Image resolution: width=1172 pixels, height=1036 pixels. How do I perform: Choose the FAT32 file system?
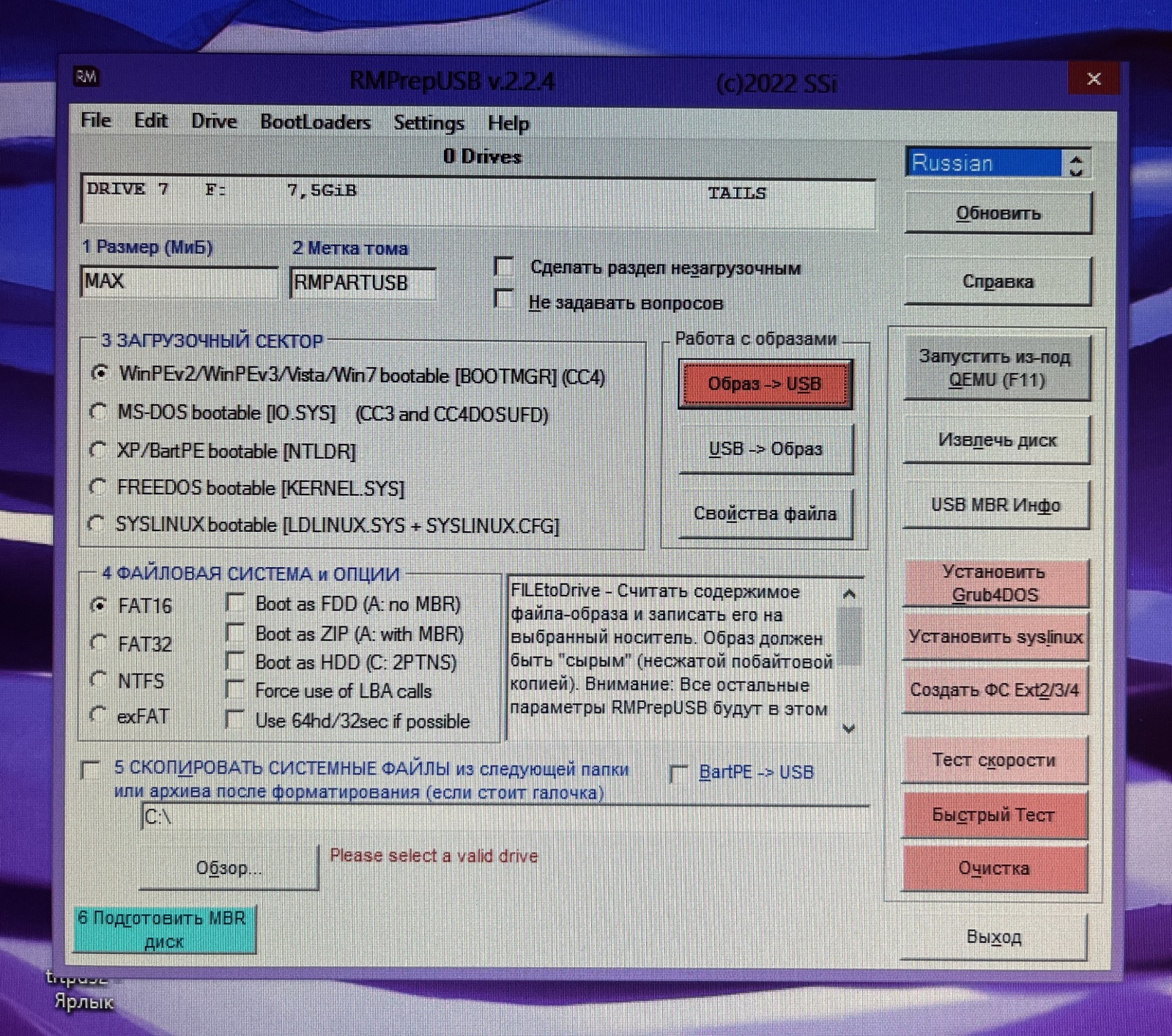click(98, 642)
